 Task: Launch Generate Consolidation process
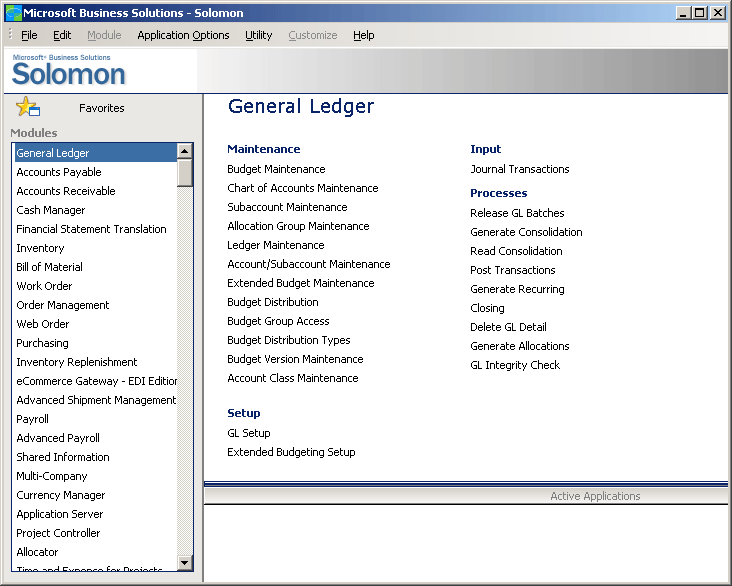click(526, 232)
